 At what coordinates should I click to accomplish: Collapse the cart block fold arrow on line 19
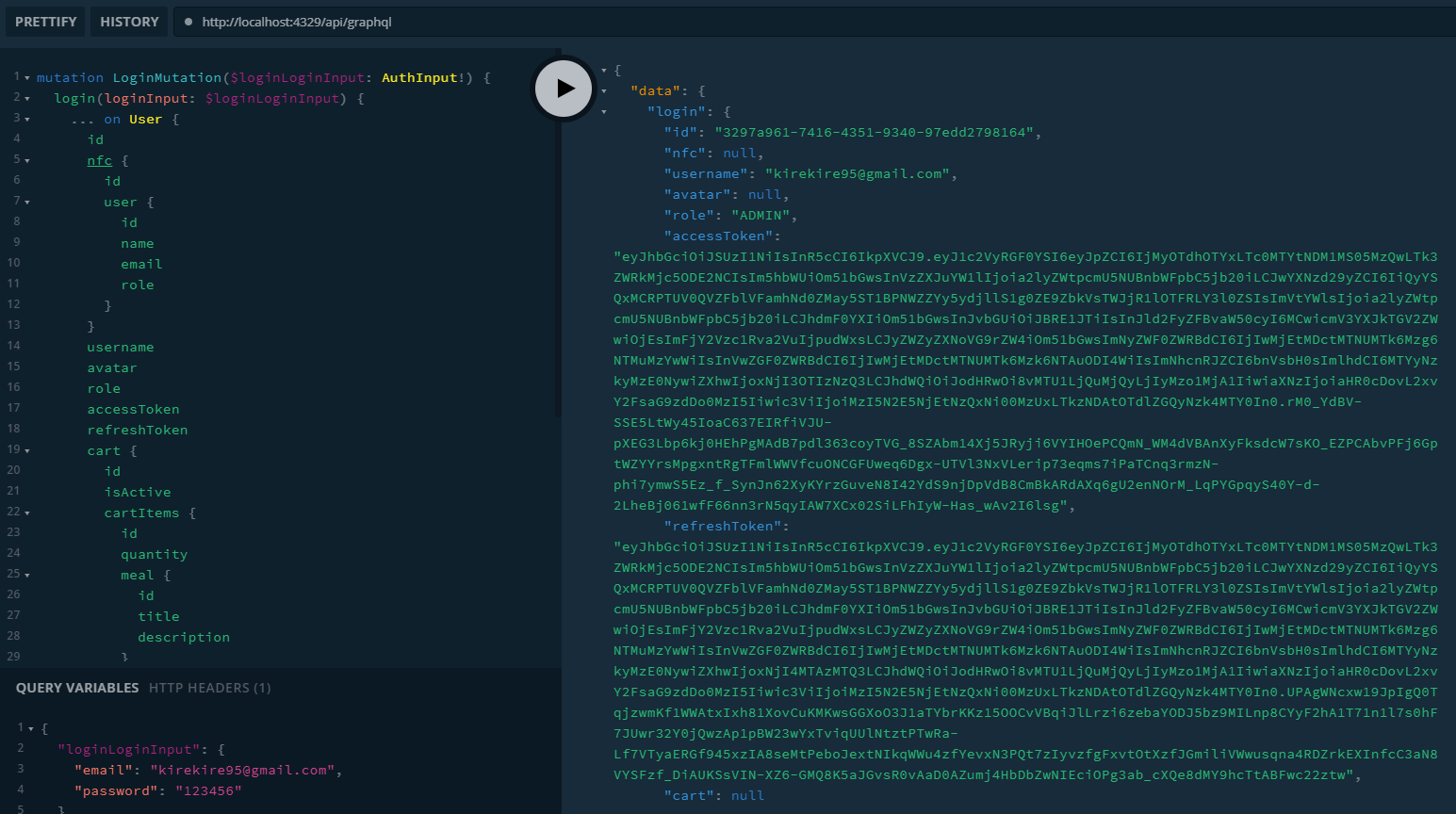tap(27, 451)
